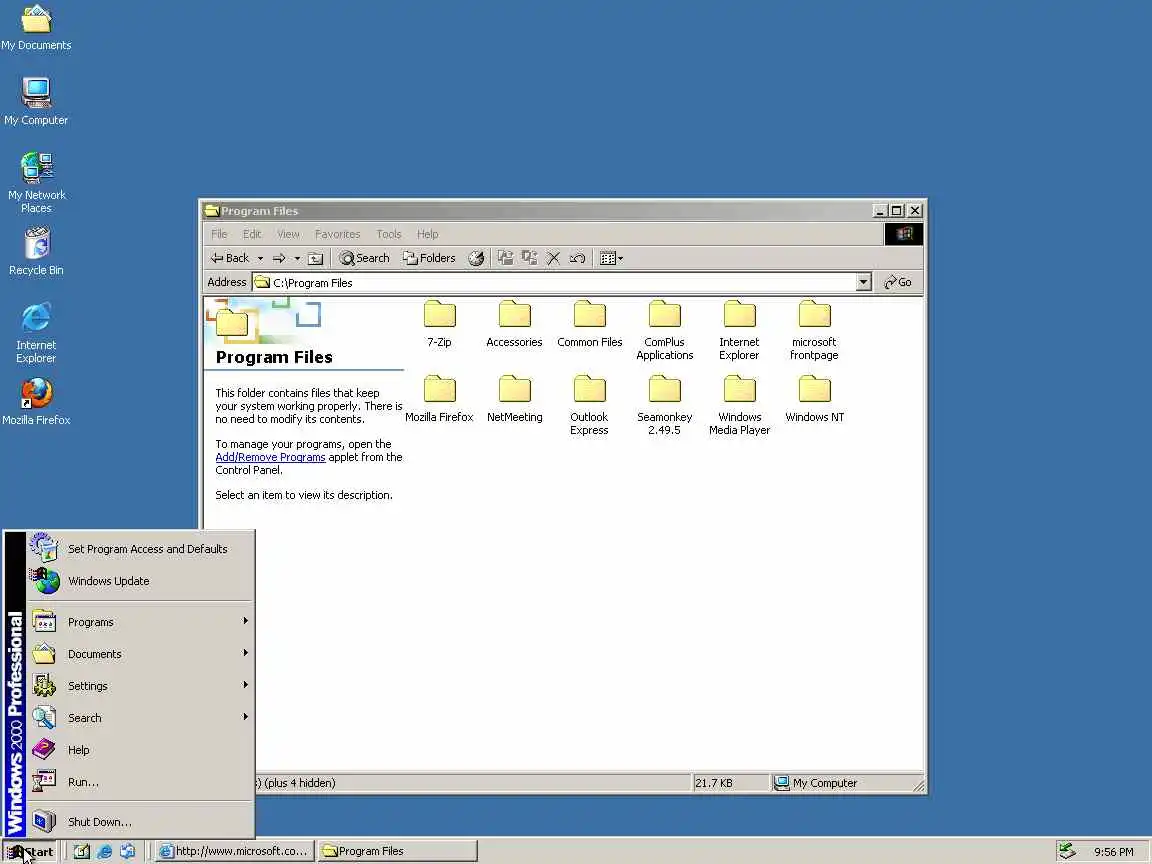Click the Program Files taskbar button
1152x864 pixels.
point(397,852)
